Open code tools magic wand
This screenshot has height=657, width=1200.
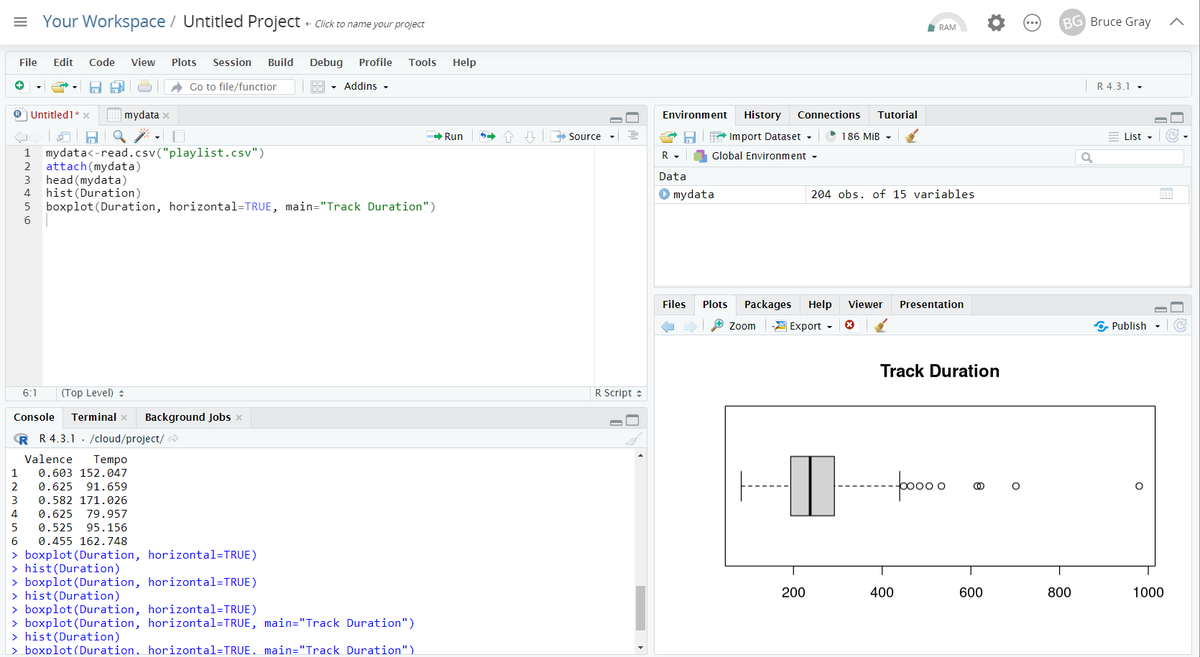143,136
